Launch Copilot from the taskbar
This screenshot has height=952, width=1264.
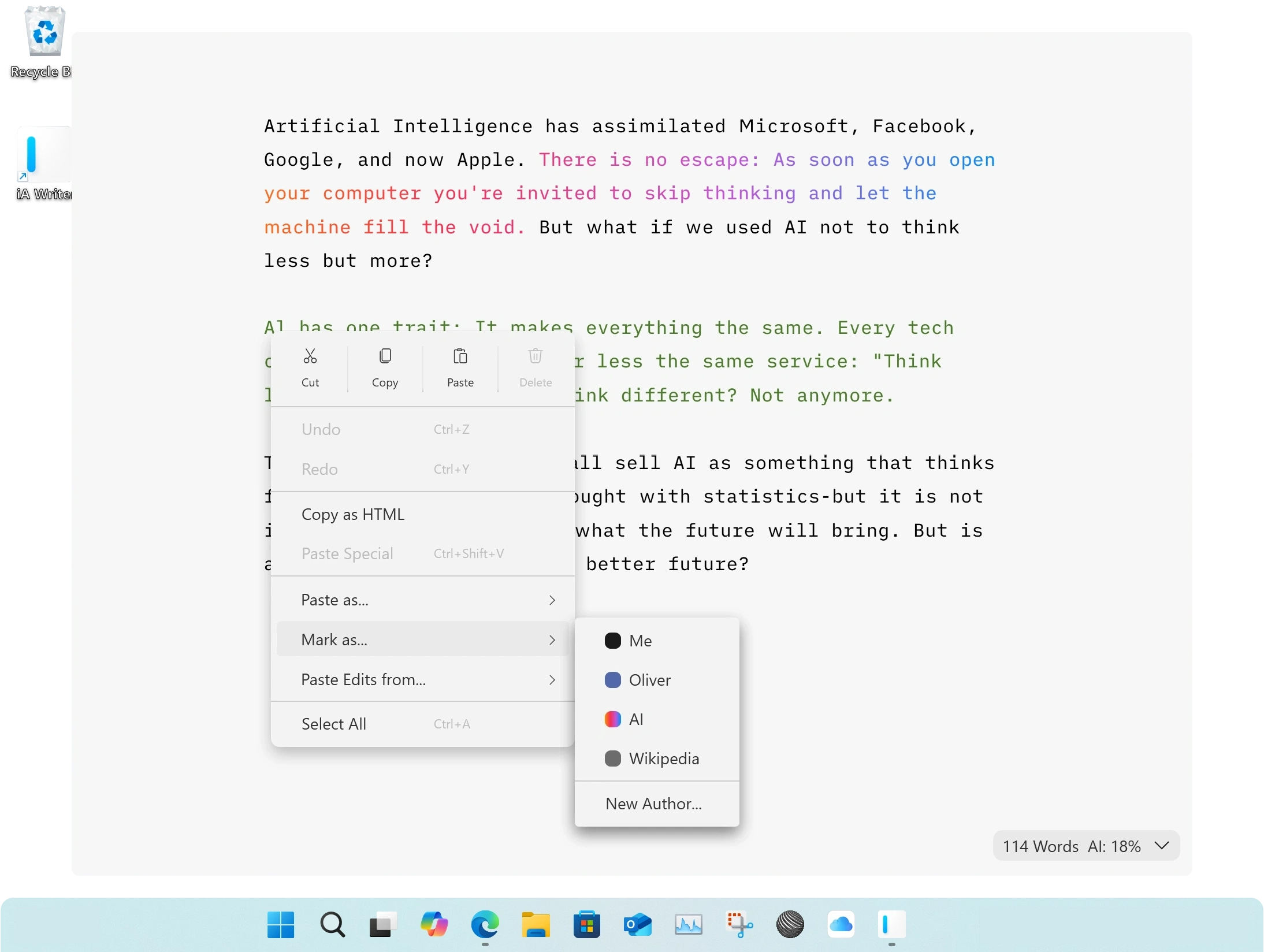[434, 925]
